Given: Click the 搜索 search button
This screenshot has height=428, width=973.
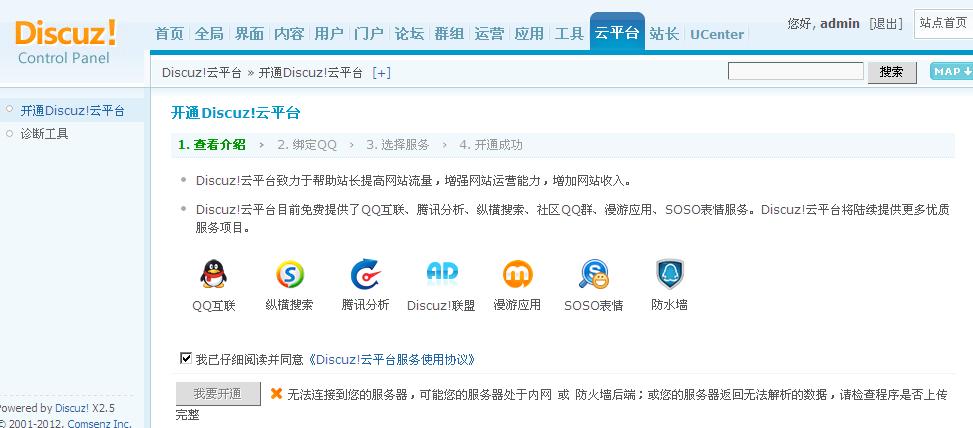Looking at the screenshot, I should click(892, 72).
